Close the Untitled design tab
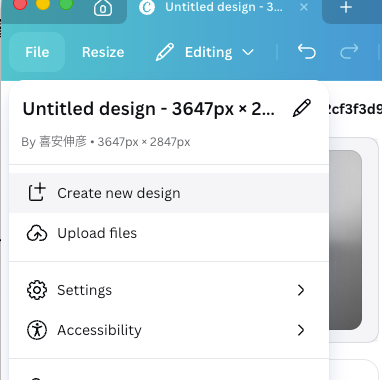 coord(304,7)
